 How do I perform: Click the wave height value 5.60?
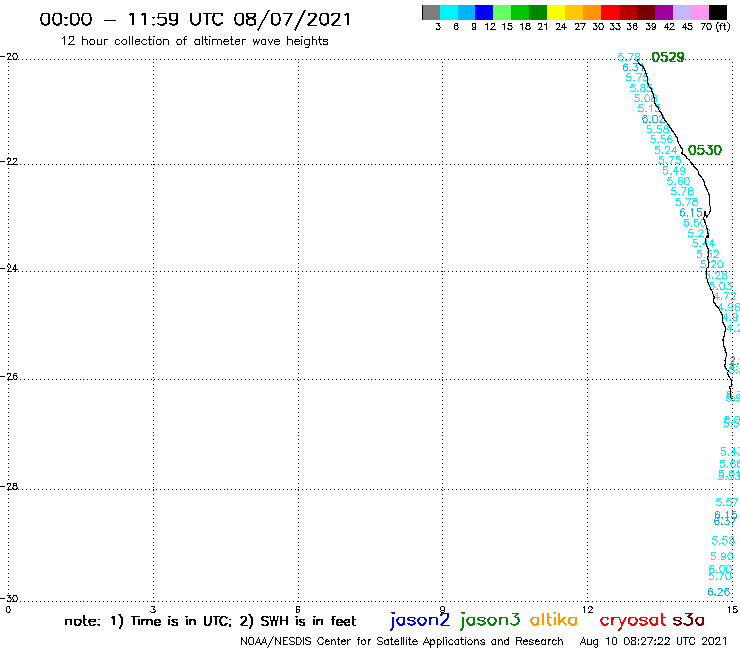click(678, 181)
